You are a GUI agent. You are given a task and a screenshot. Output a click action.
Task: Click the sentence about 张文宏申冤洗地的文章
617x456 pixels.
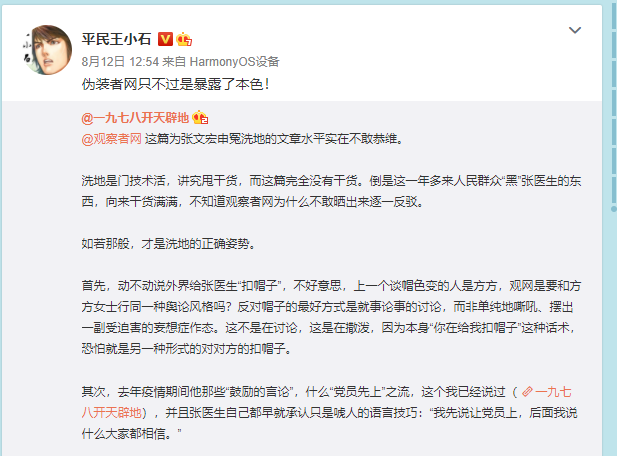pyautogui.click(x=274, y=138)
